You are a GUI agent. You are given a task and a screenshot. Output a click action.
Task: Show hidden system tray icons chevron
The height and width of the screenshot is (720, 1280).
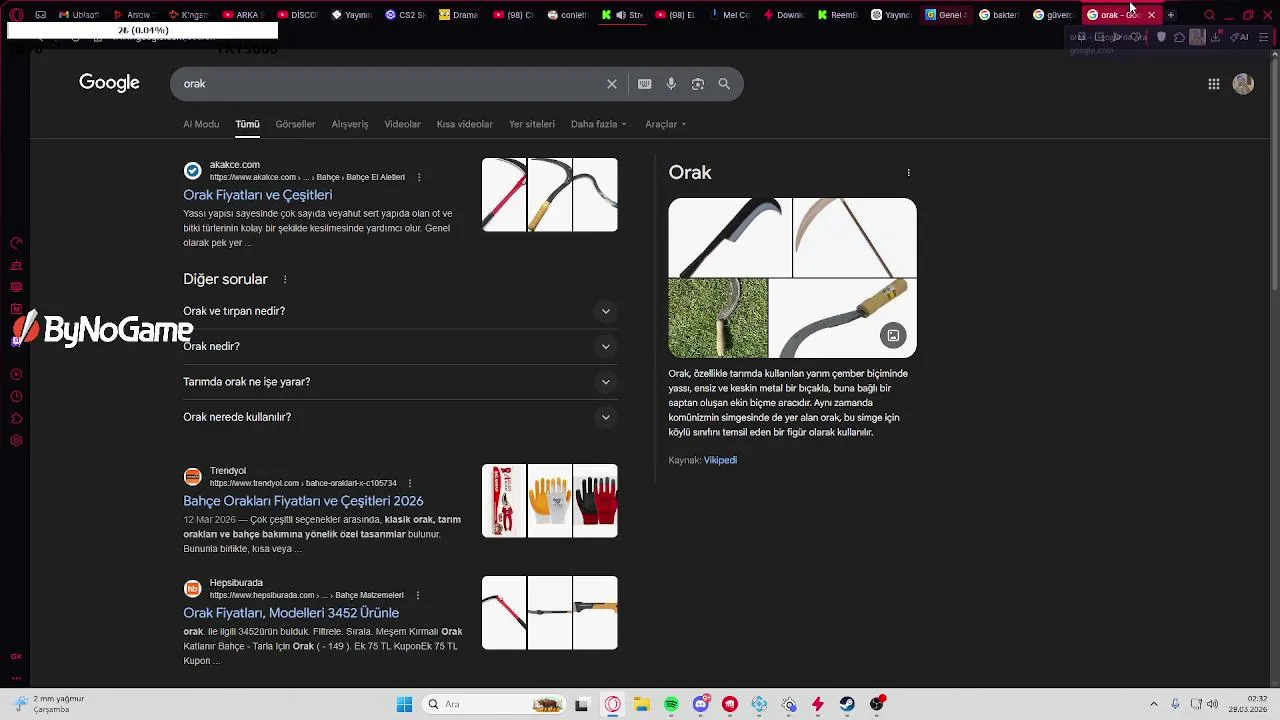[x=1153, y=704]
